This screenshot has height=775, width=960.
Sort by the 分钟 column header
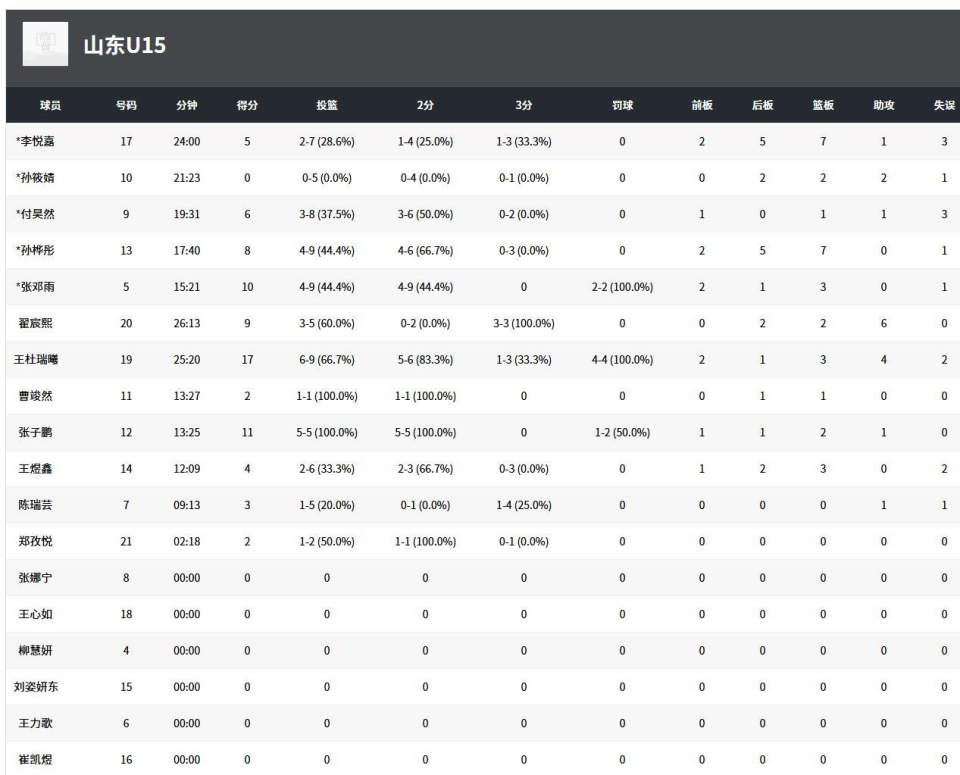click(187, 105)
